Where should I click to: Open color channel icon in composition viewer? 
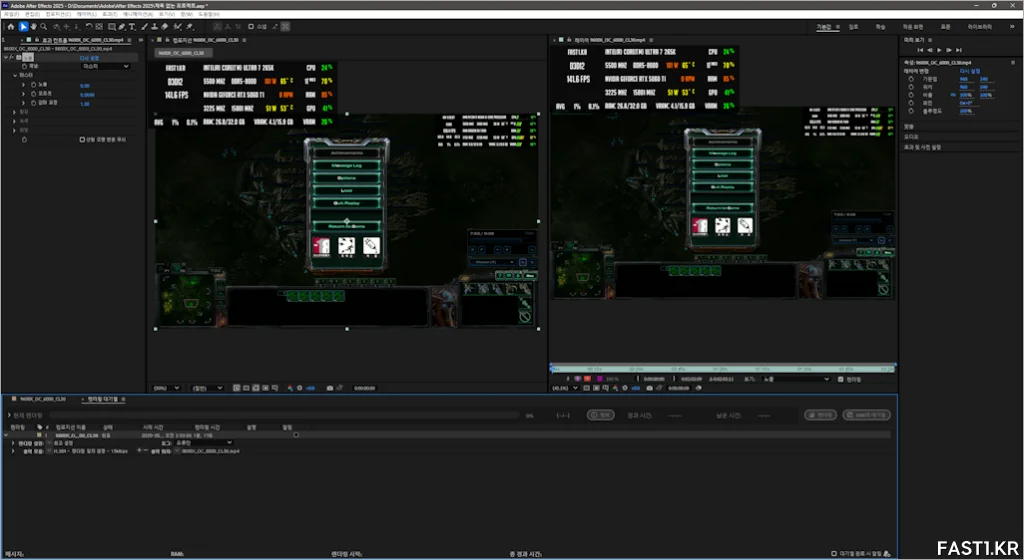pos(290,388)
